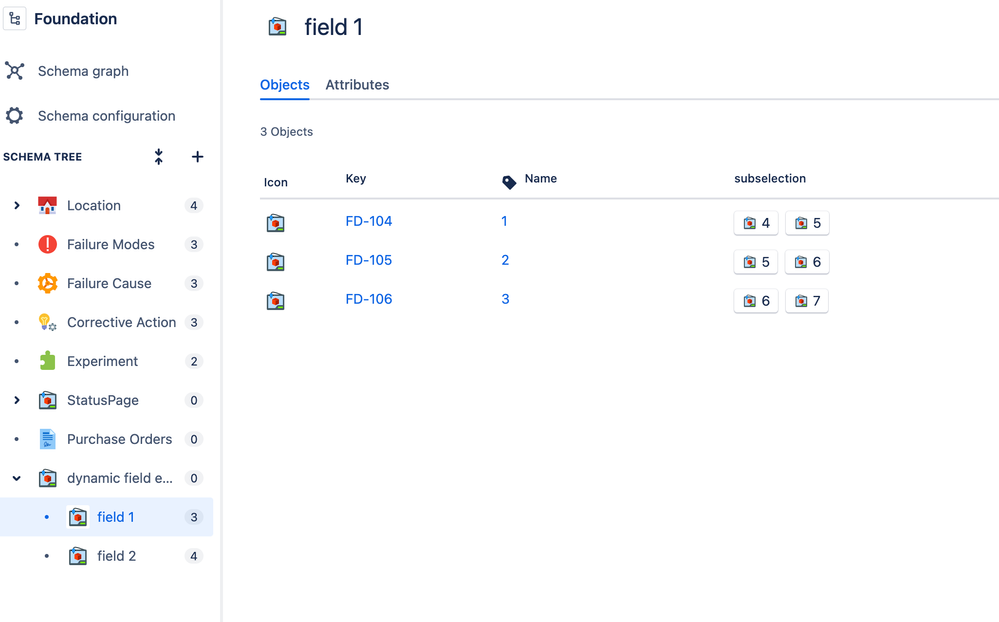Expand the Location tree node
This screenshot has height=622, width=999.
[x=17, y=206]
